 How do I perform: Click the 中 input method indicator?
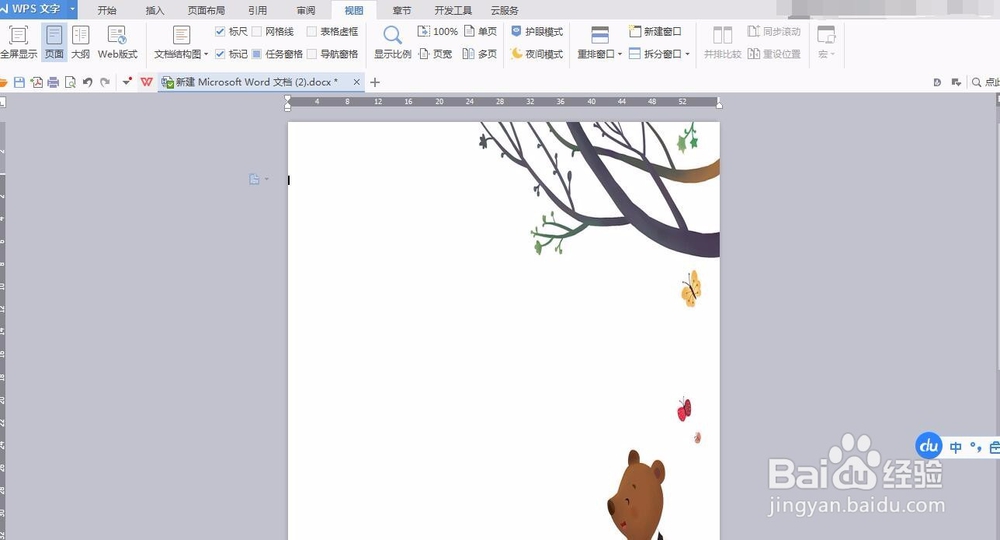tap(955, 447)
